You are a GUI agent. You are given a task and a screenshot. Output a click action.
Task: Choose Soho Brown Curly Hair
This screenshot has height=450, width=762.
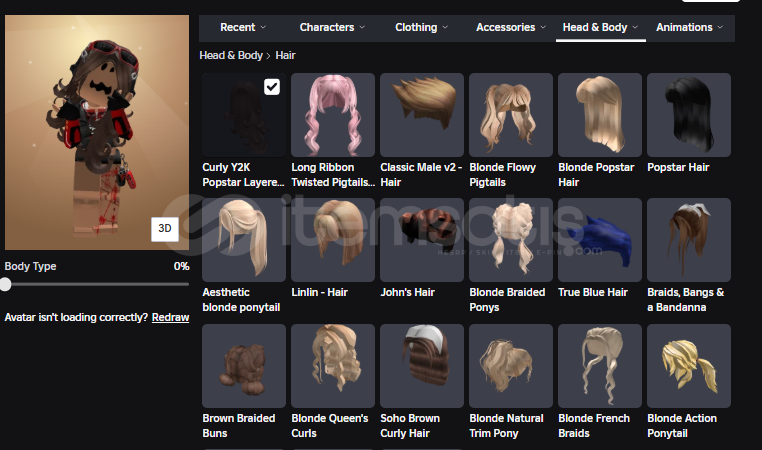[422, 365]
